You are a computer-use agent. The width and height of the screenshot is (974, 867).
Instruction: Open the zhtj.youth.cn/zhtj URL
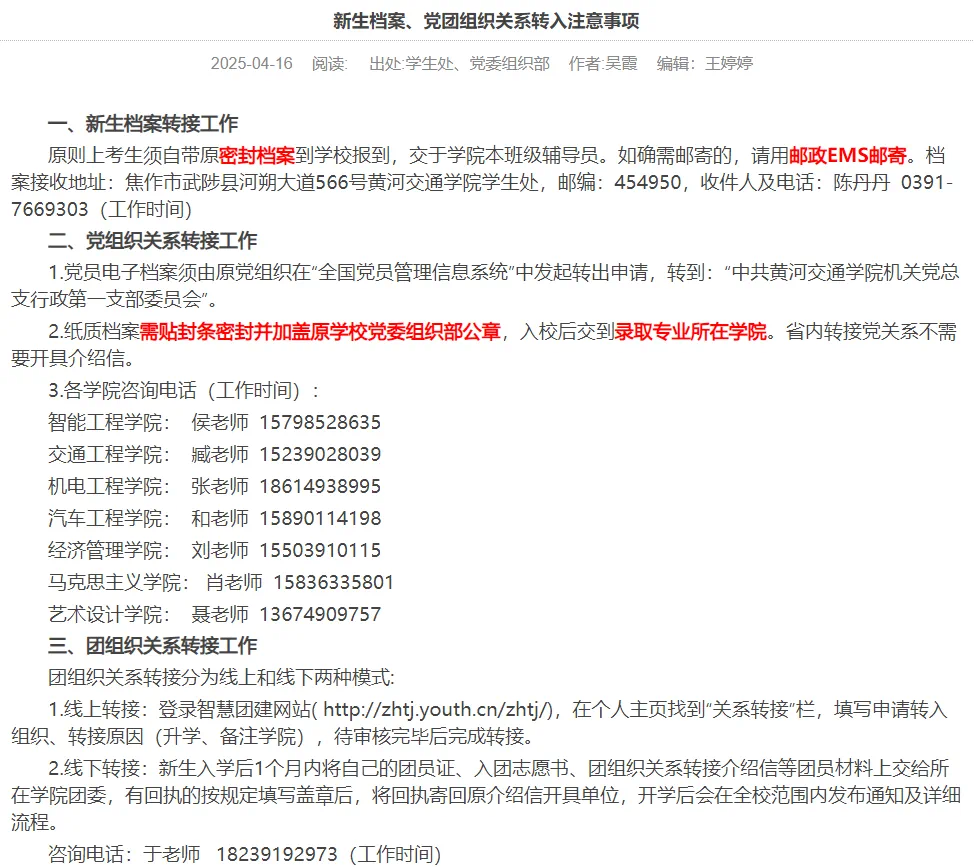point(437,709)
